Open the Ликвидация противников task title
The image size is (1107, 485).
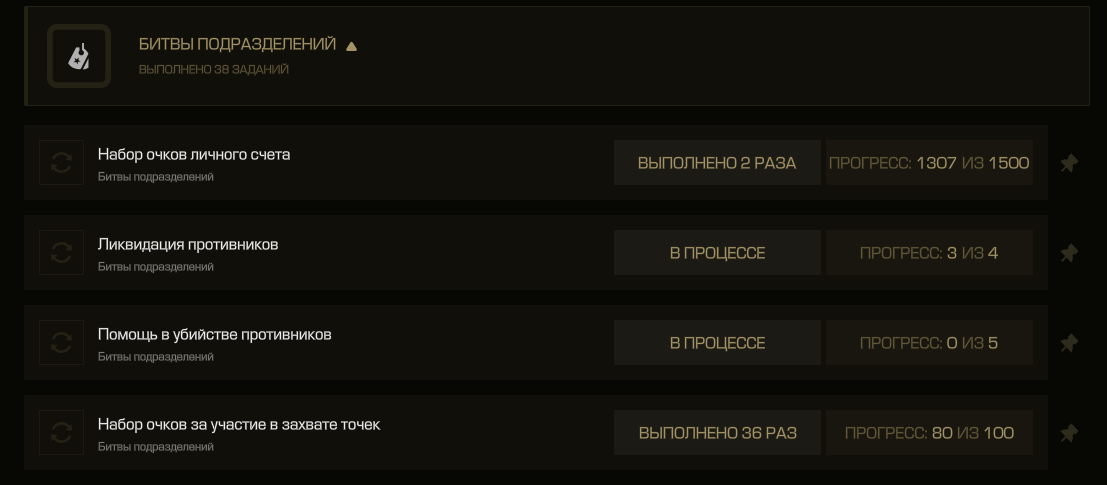click(188, 244)
